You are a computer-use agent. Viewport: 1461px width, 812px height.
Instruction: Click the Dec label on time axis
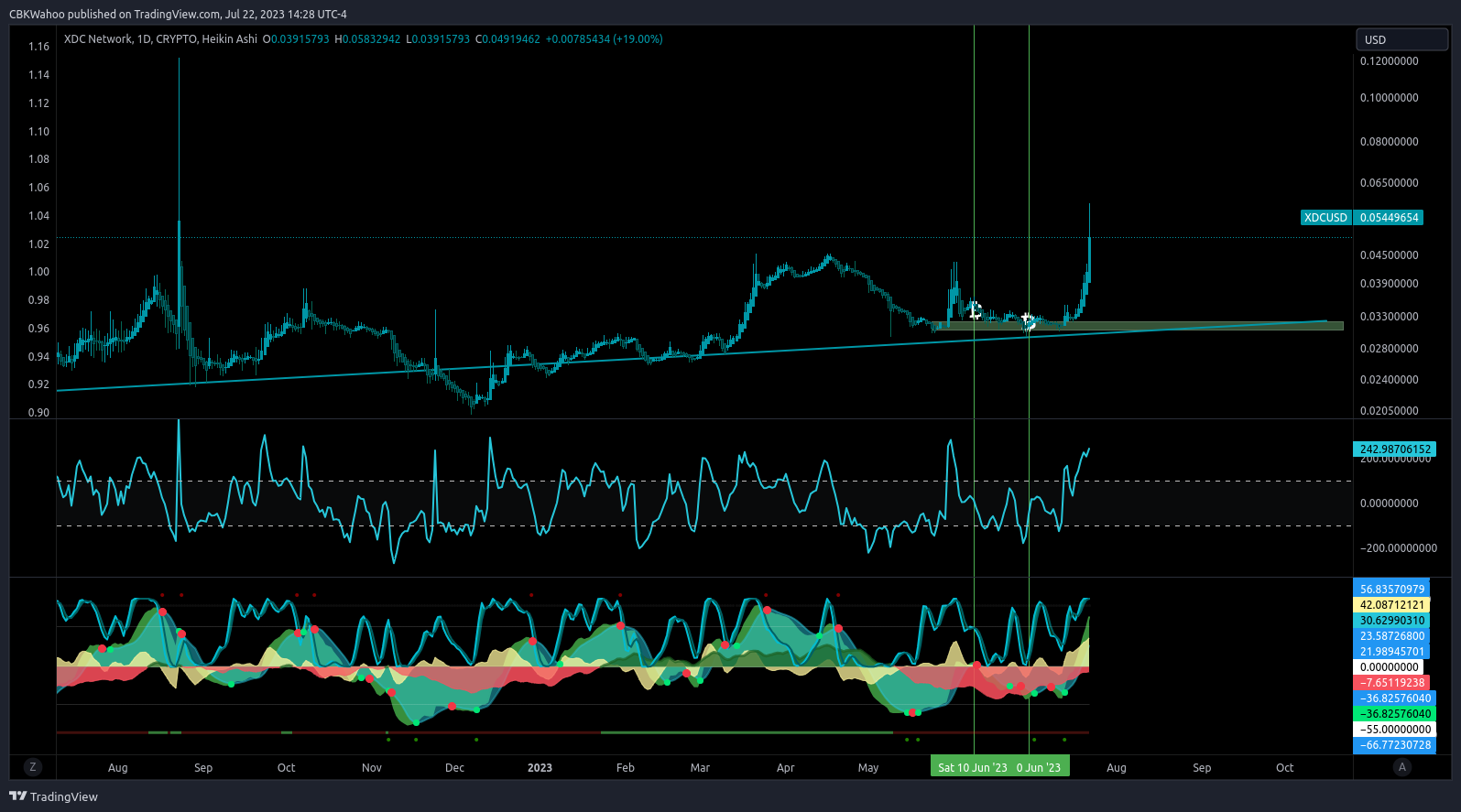[454, 768]
